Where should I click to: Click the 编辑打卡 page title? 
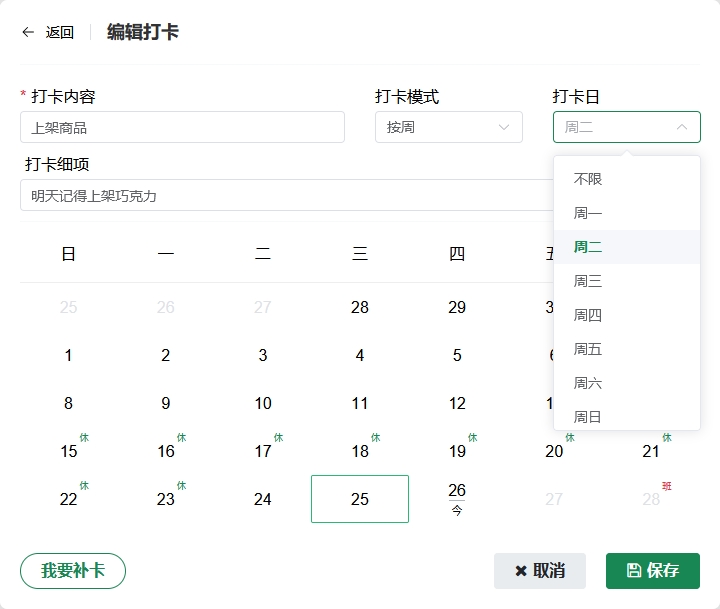tap(143, 32)
